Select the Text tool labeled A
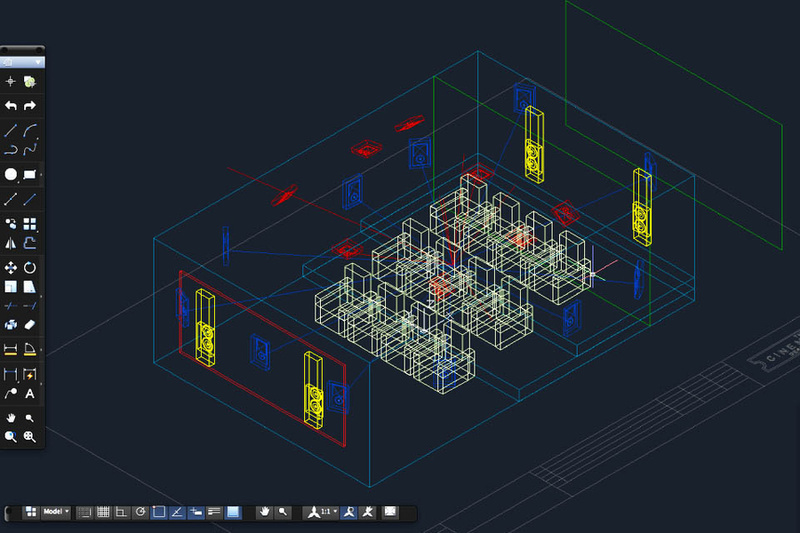This screenshot has height=533, width=800. point(30,394)
